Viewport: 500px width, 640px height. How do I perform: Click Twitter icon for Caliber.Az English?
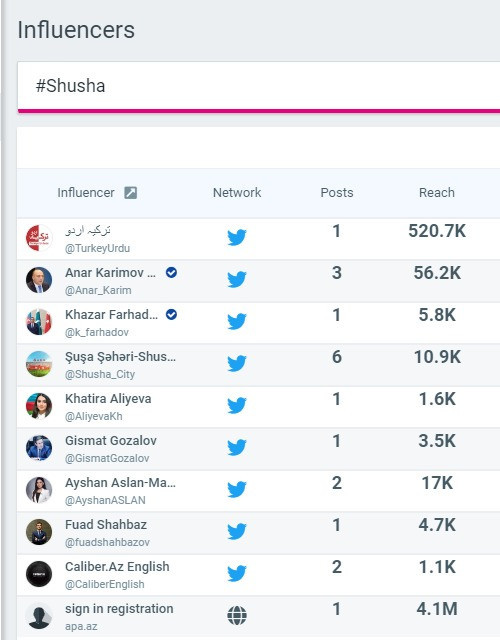click(237, 573)
